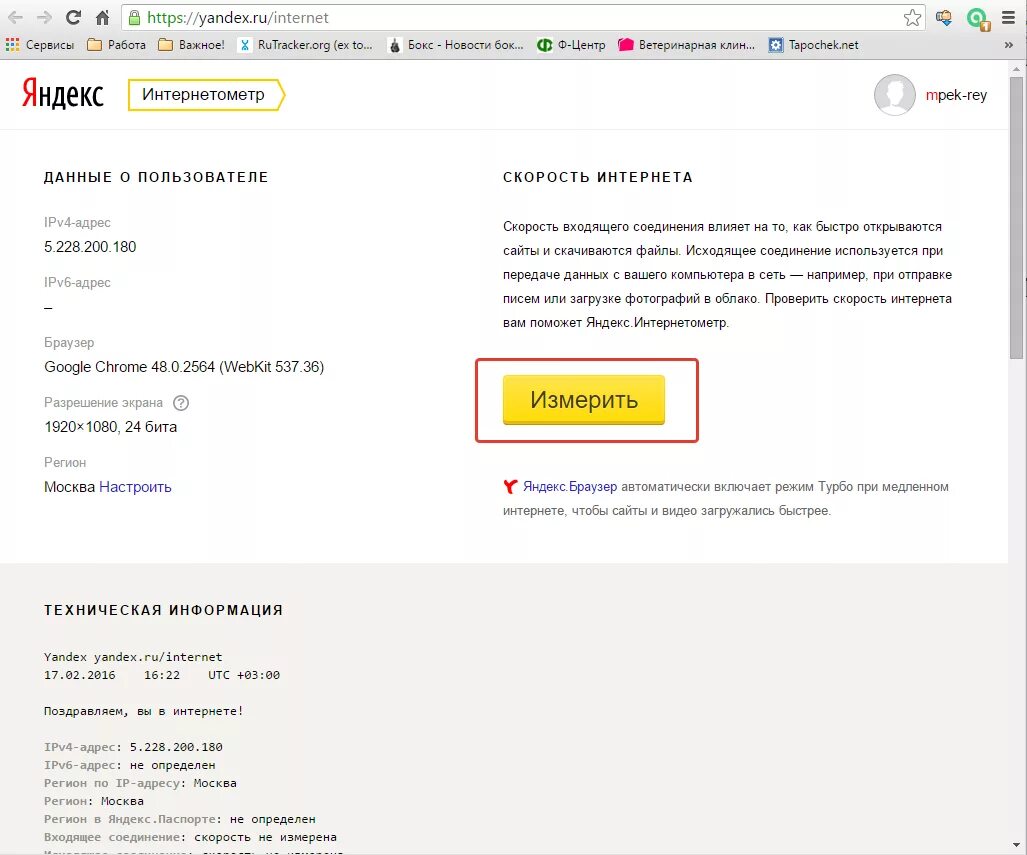
Task: Click the mpek-rey username
Action: [x=956, y=95]
